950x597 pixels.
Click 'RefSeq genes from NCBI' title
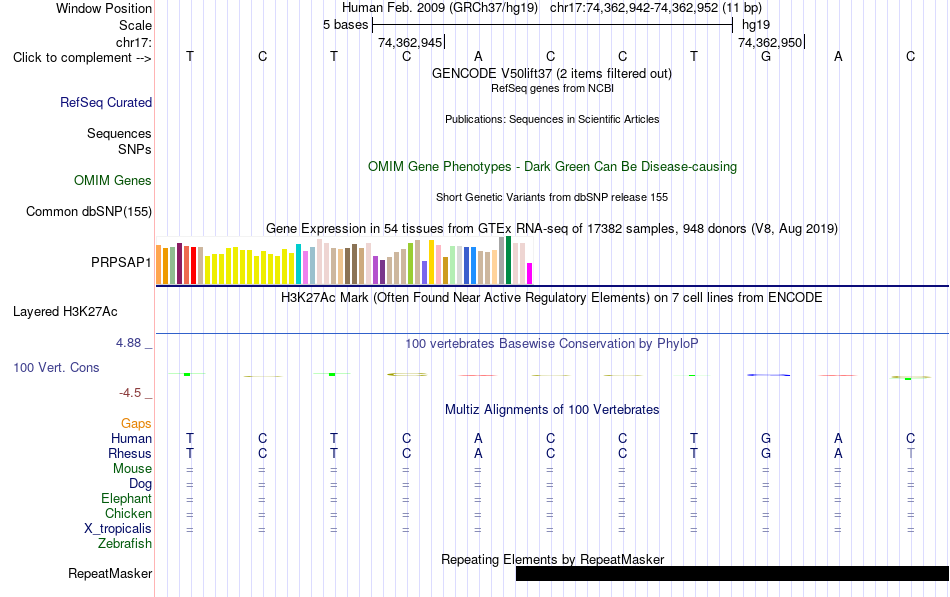(x=552, y=88)
